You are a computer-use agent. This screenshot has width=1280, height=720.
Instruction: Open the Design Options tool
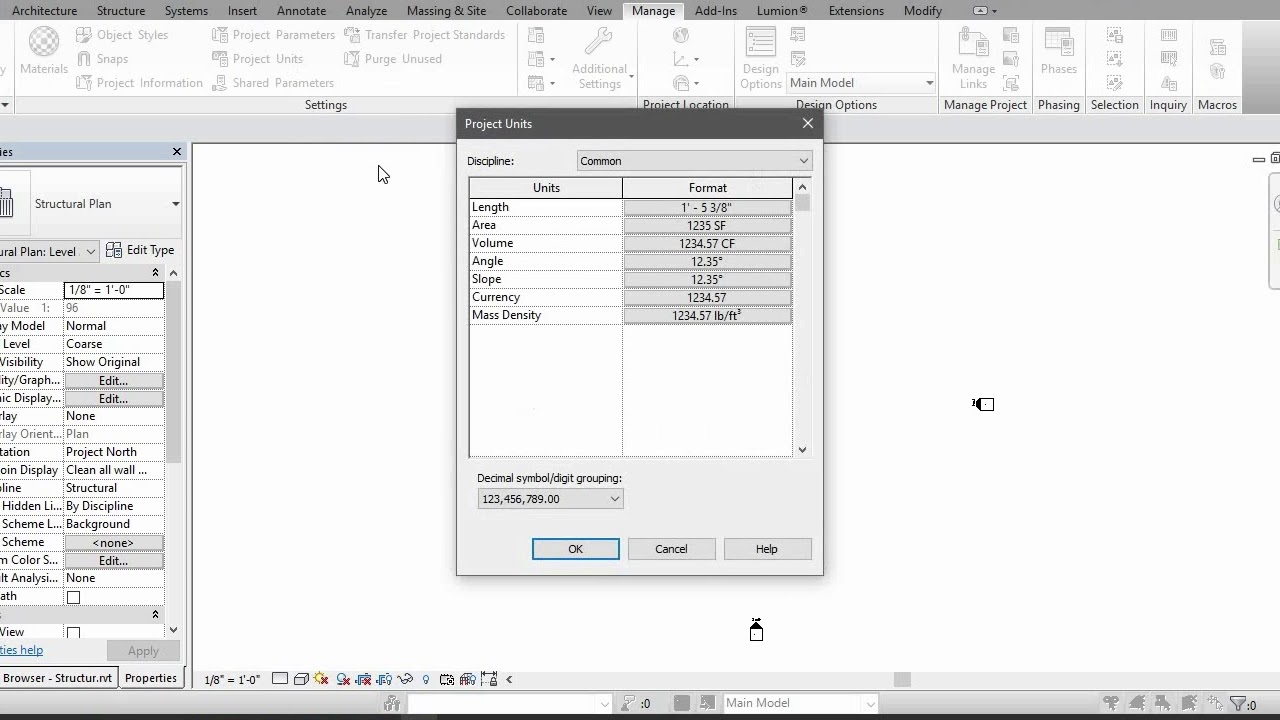[x=761, y=59]
